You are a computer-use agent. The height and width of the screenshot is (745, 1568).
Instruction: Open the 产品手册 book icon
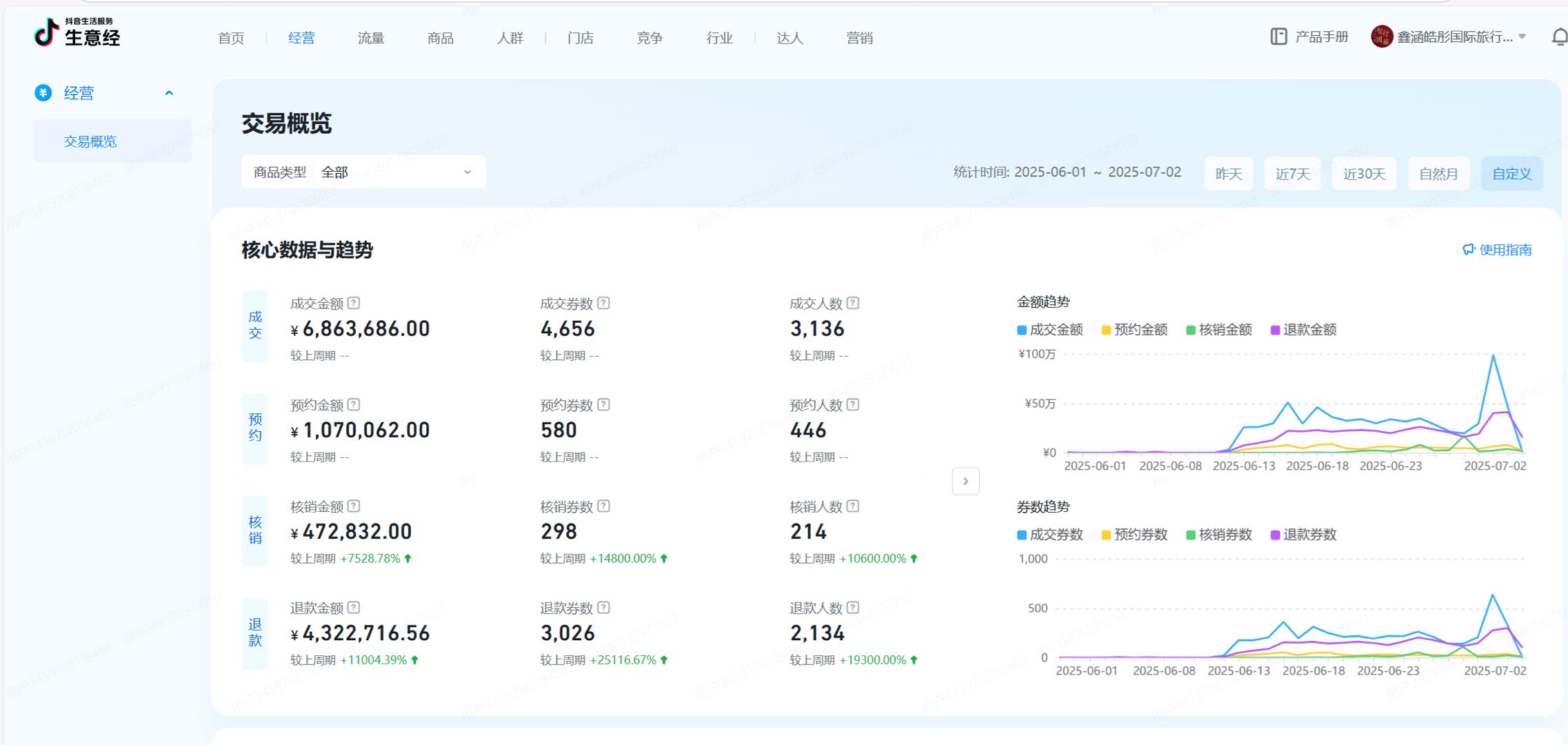(x=1278, y=37)
